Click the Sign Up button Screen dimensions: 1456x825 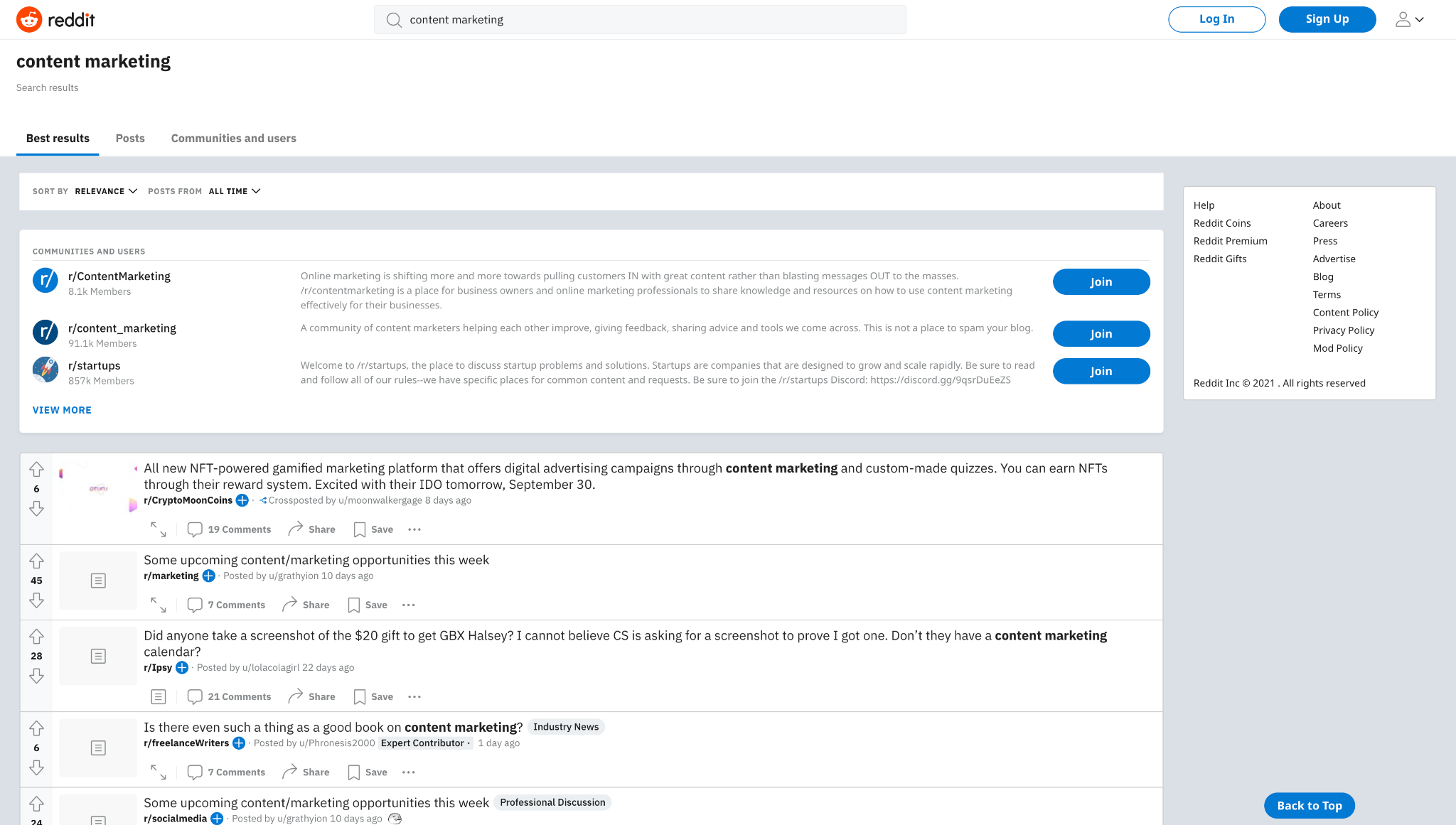pyautogui.click(x=1327, y=19)
